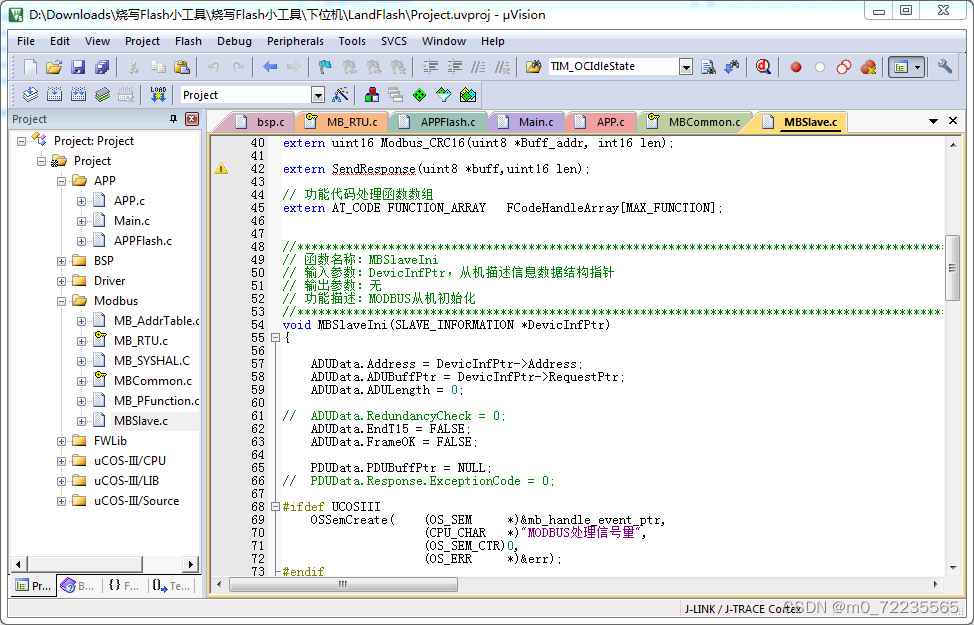
Task: Toggle the window layout button
Action: point(901,66)
